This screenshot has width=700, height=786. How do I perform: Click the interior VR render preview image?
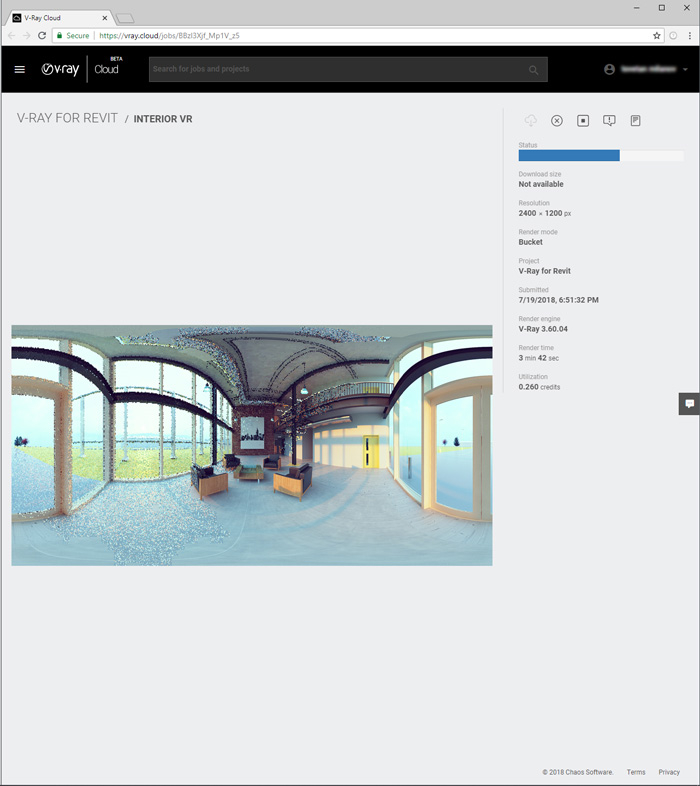[x=252, y=445]
